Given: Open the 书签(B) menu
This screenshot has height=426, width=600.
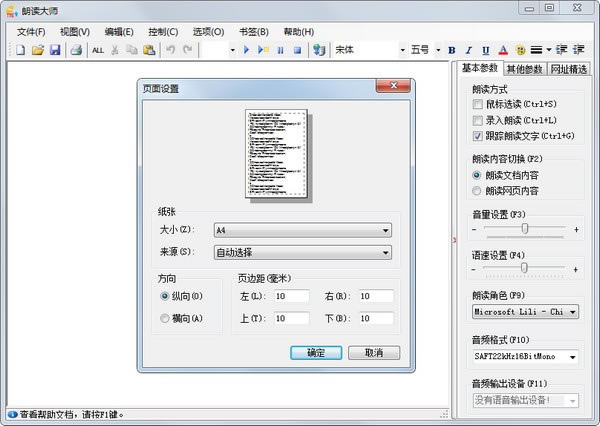Looking at the screenshot, I should coord(254,32).
